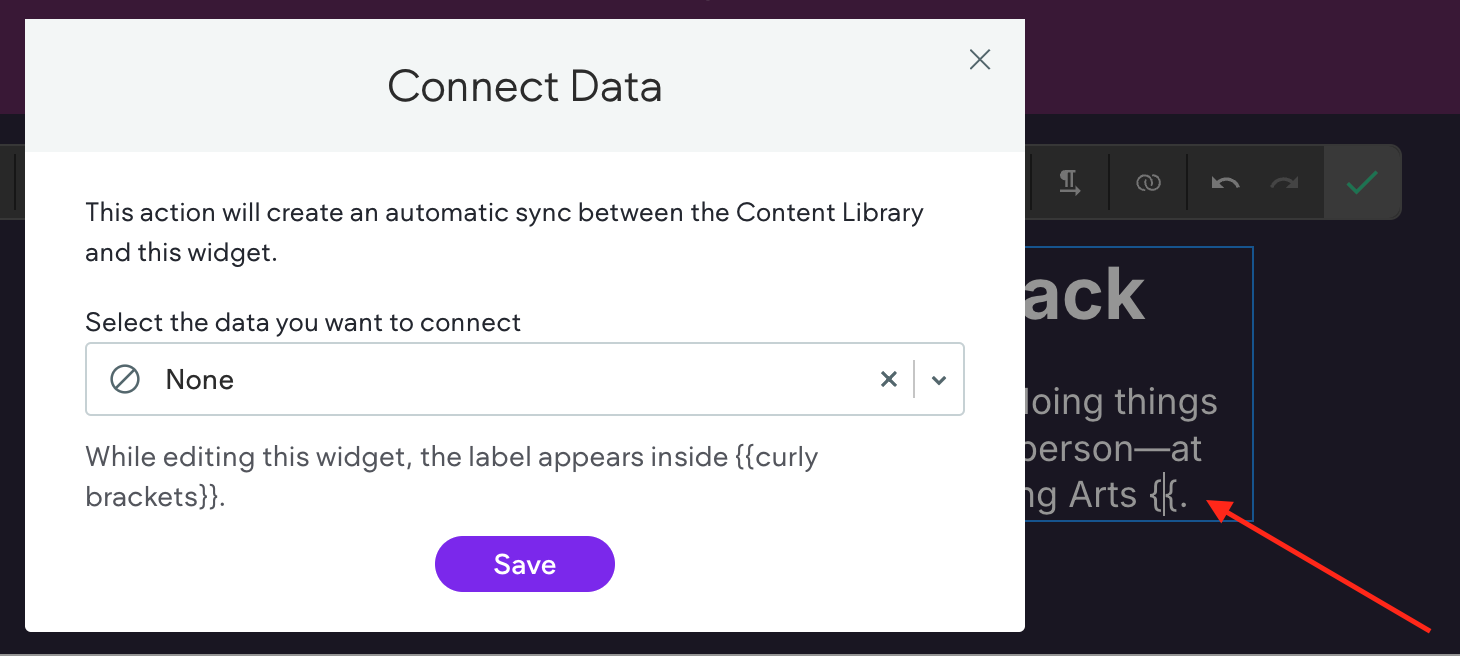This screenshot has width=1460, height=656.
Task: Clear the selected data with the X
Action: (888, 380)
